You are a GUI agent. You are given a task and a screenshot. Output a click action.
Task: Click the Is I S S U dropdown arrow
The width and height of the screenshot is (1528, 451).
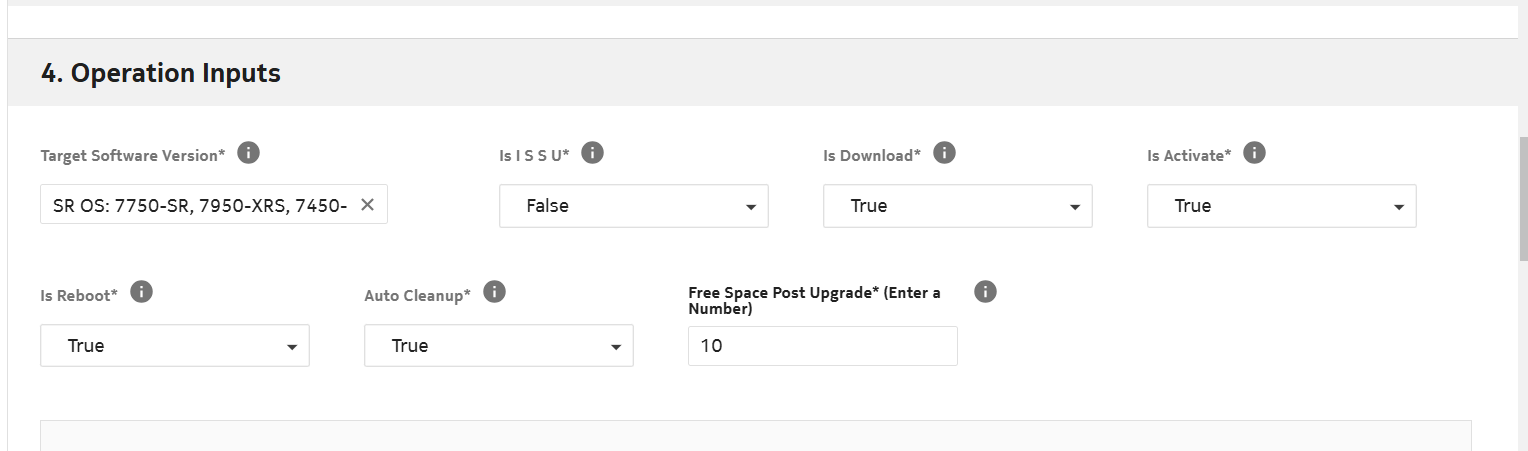coord(750,207)
